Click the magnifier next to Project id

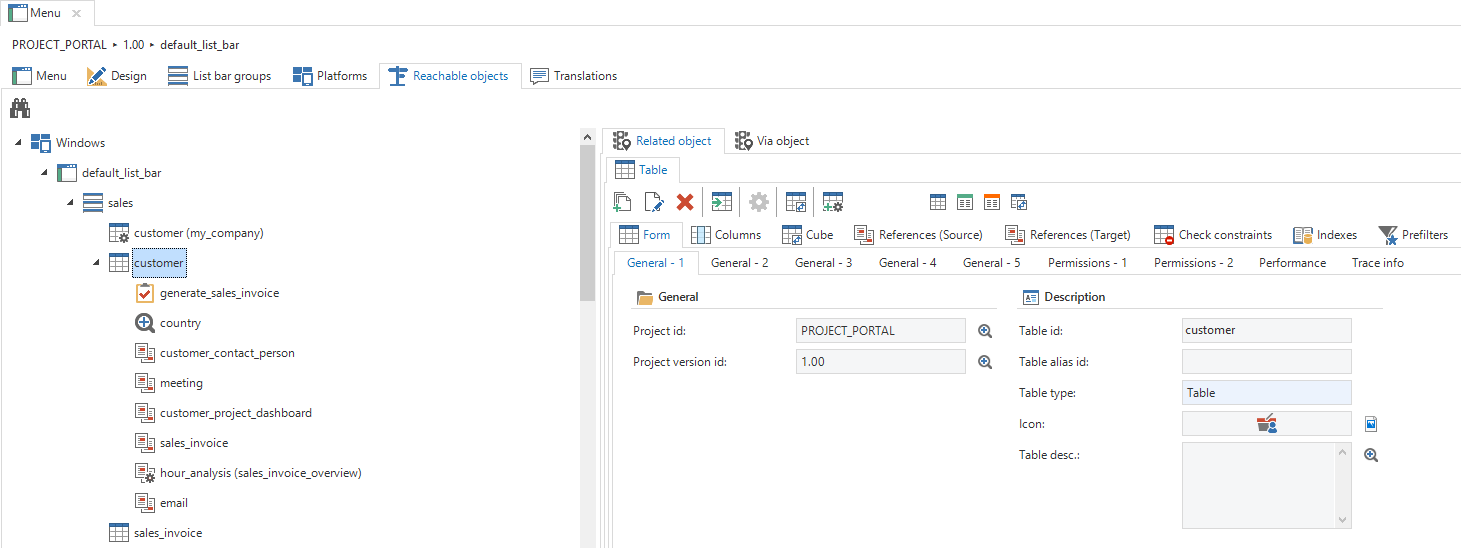984,331
